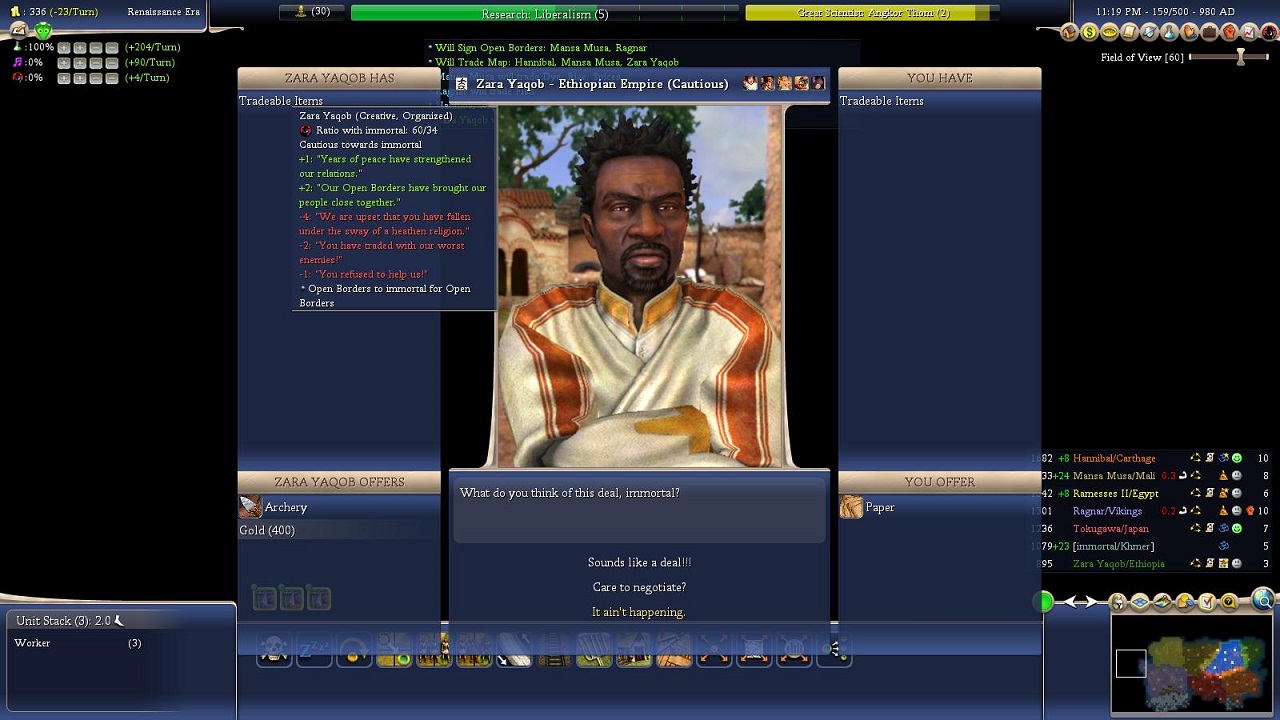Select Gold (400) in Zara Yaqob offers
Screen dimensions: 1280x720
[x=267, y=530]
